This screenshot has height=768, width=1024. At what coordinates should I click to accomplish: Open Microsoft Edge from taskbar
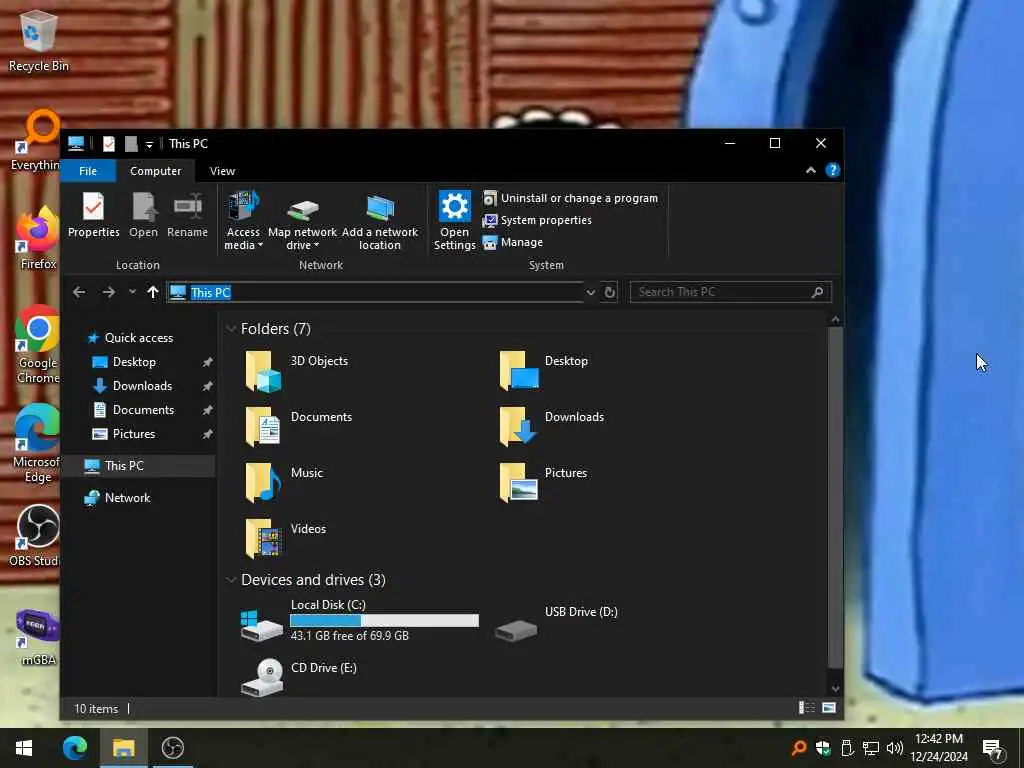(x=74, y=748)
